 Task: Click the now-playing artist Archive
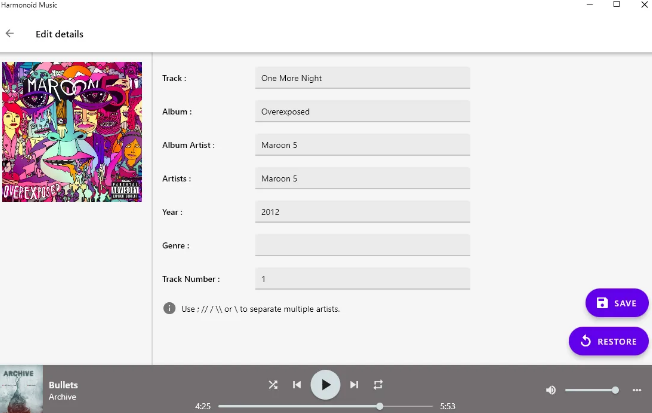[x=62, y=397]
